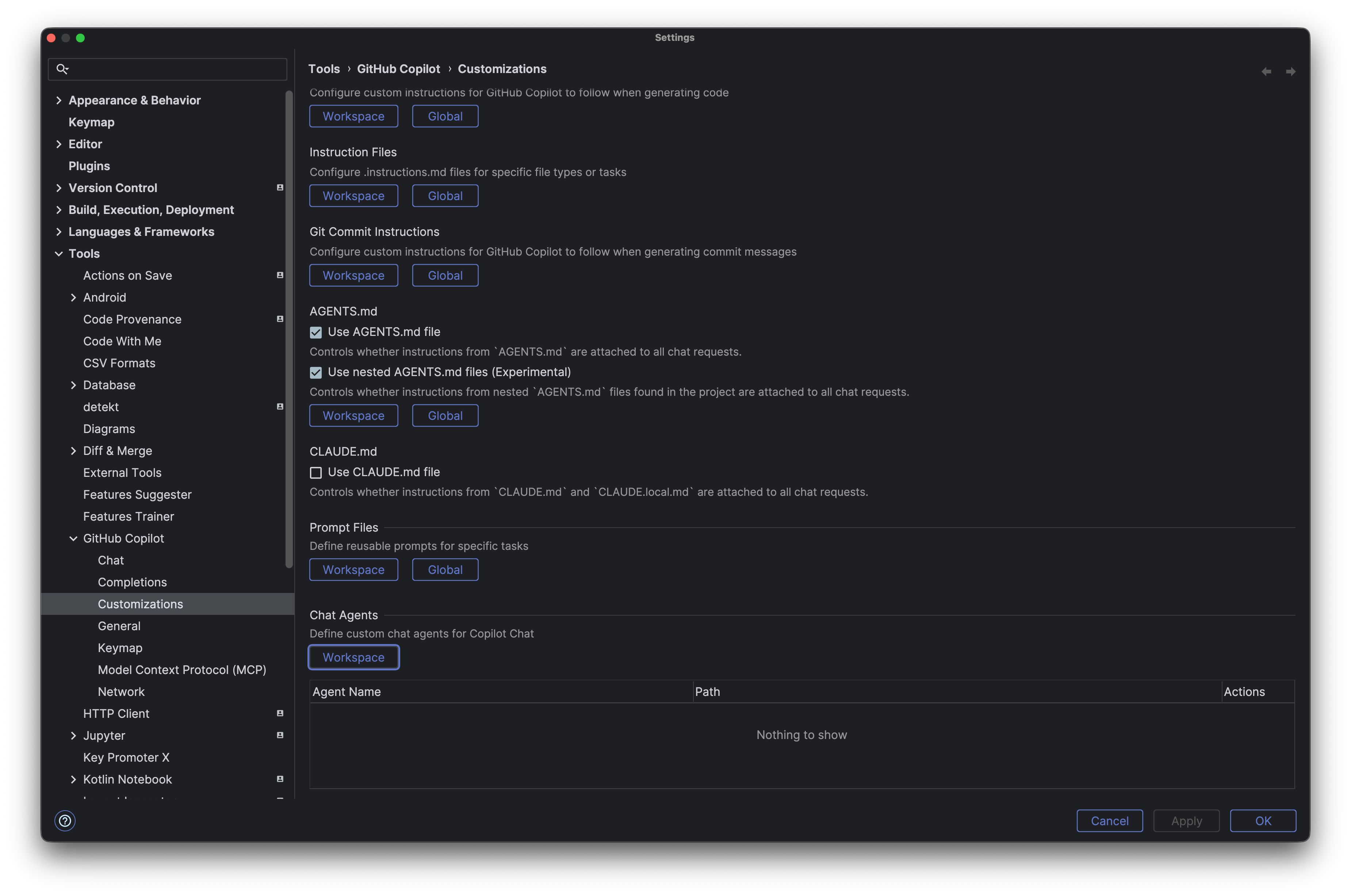Expand Appearance & Behavior section
Image resolution: width=1351 pixels, height=896 pixels.
58,100
